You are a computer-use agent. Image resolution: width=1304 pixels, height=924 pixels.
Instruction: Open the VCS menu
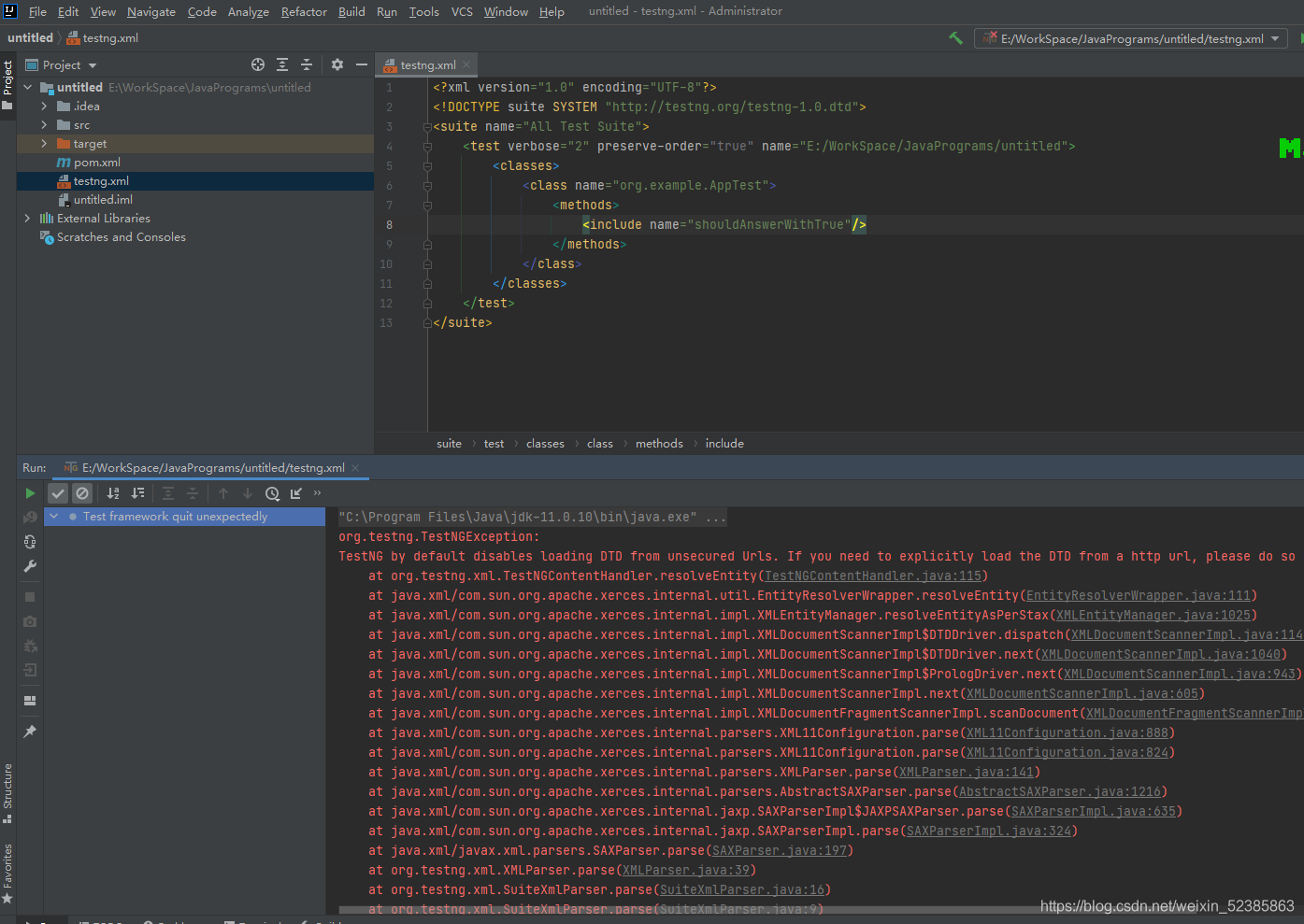462,11
